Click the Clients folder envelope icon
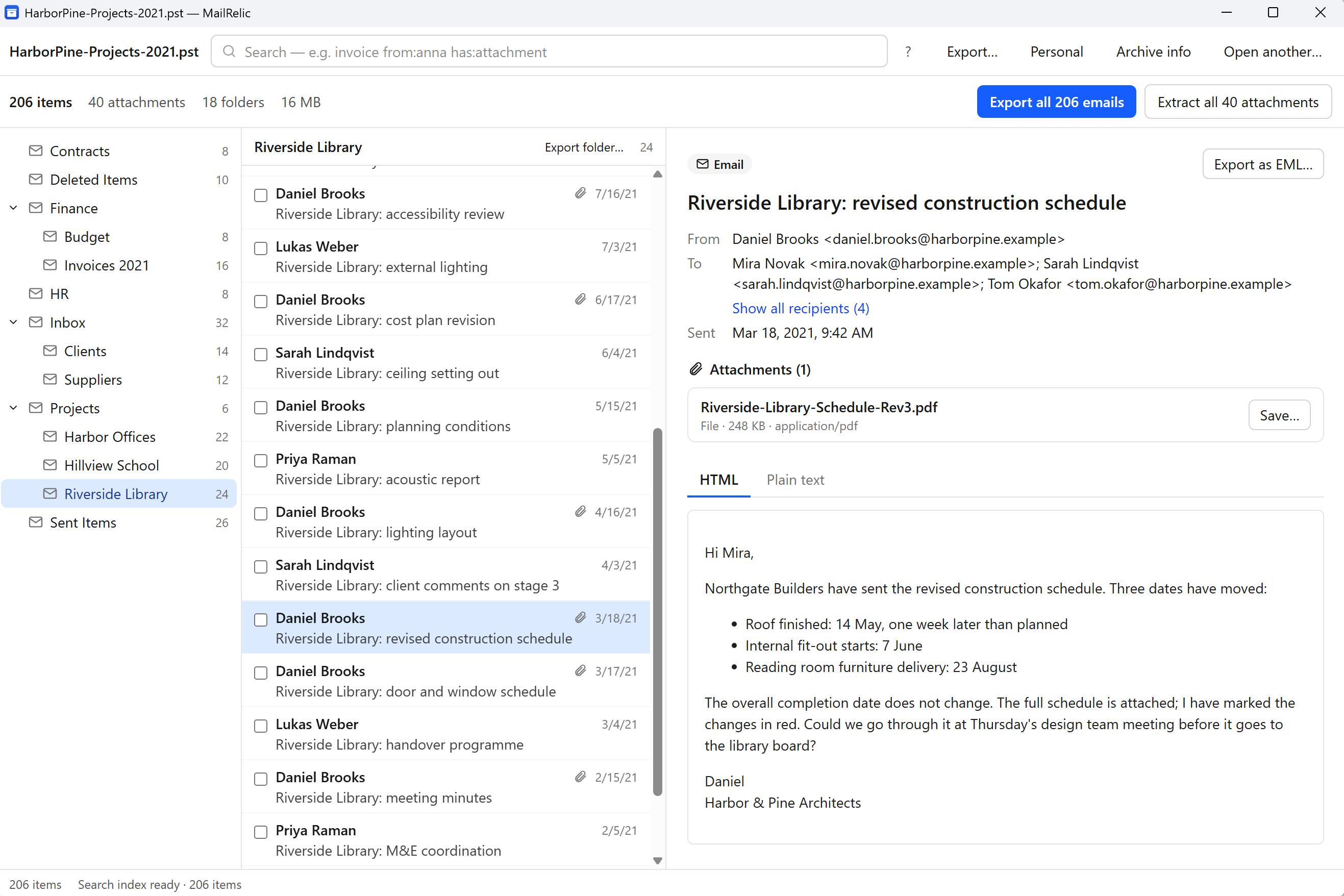This screenshot has width=1344, height=896. (49, 350)
